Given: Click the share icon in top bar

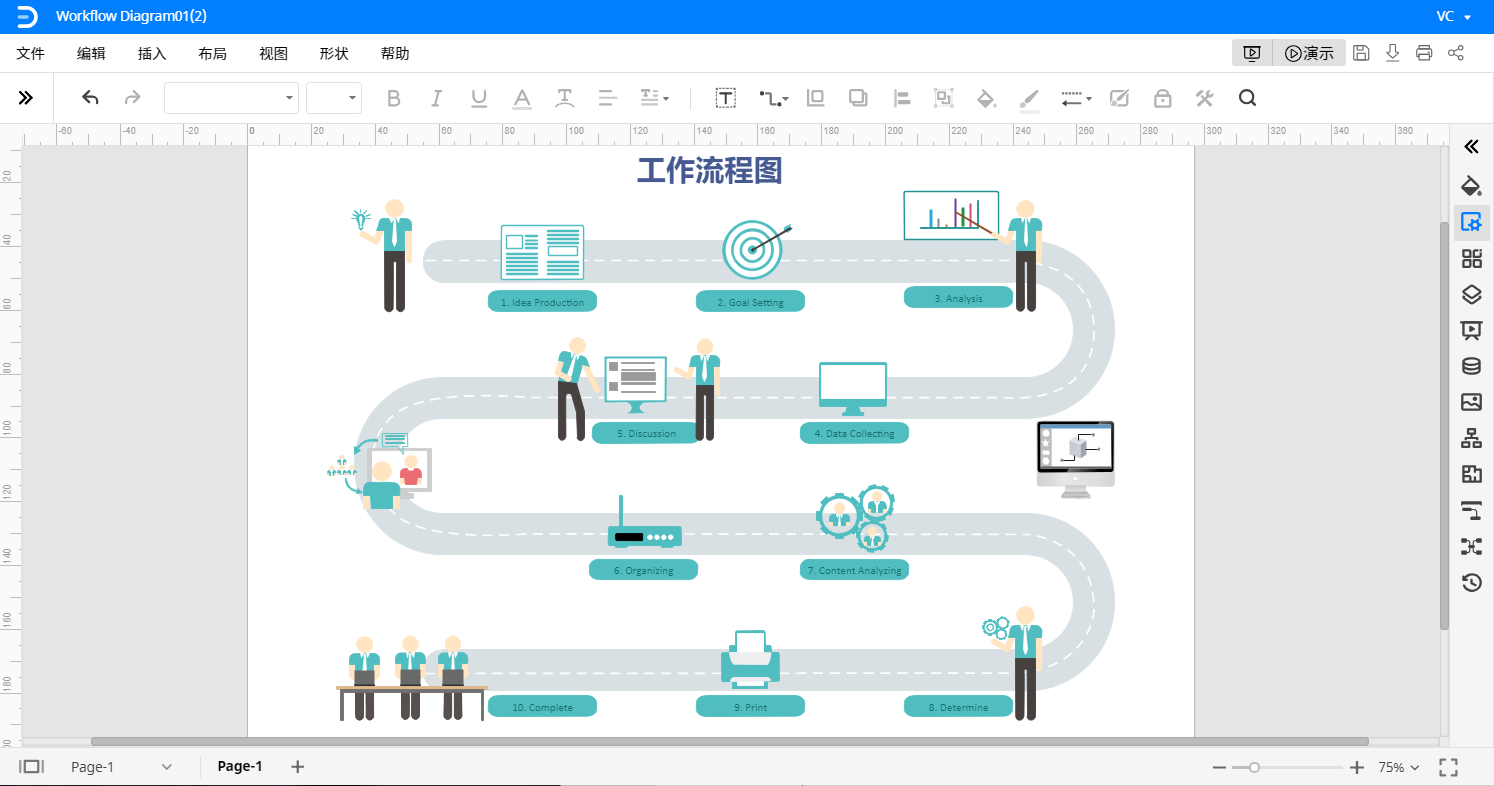Looking at the screenshot, I should pyautogui.click(x=1456, y=53).
